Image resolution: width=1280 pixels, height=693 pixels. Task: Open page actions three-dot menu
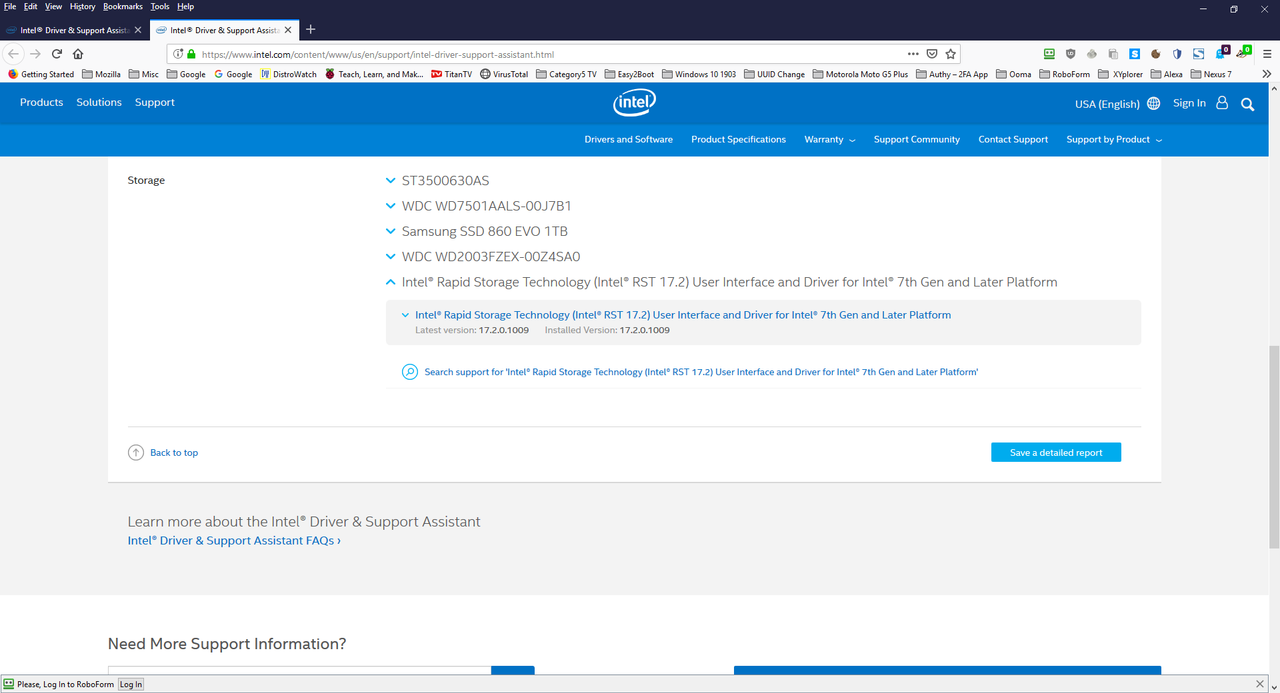[x=912, y=54]
